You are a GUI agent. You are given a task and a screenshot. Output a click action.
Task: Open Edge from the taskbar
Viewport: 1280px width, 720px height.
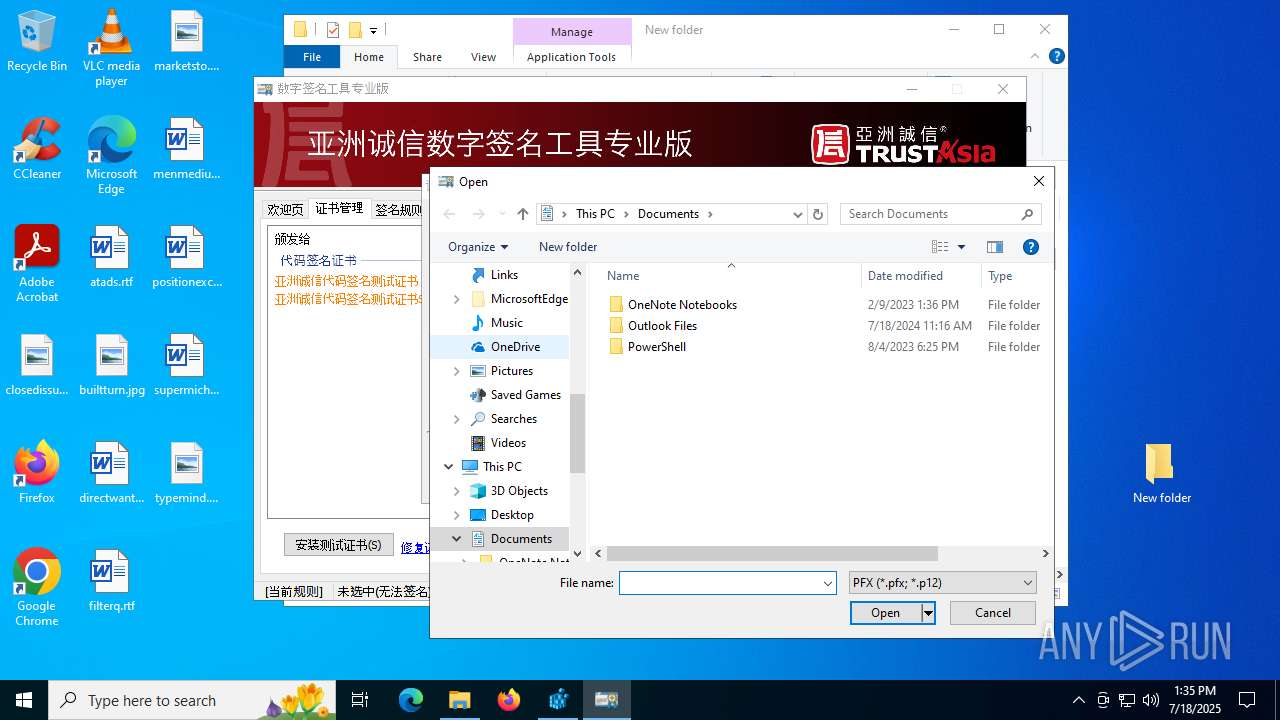410,700
